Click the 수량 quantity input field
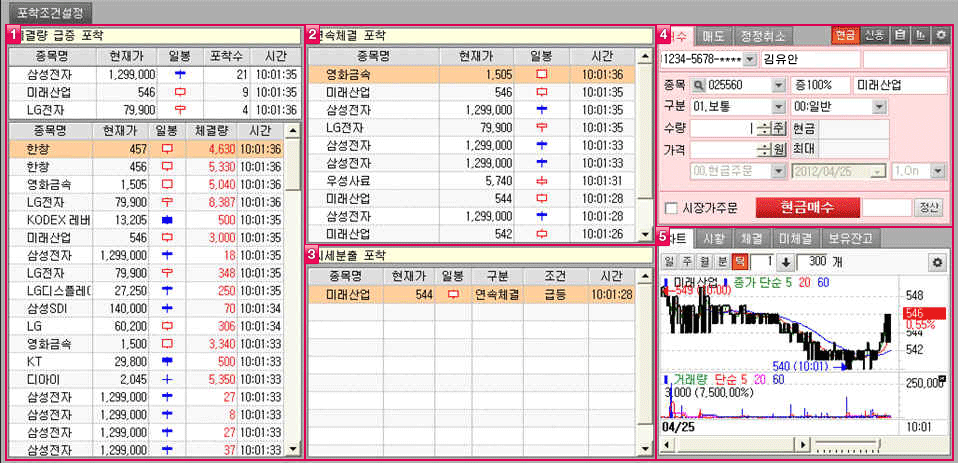 723,129
